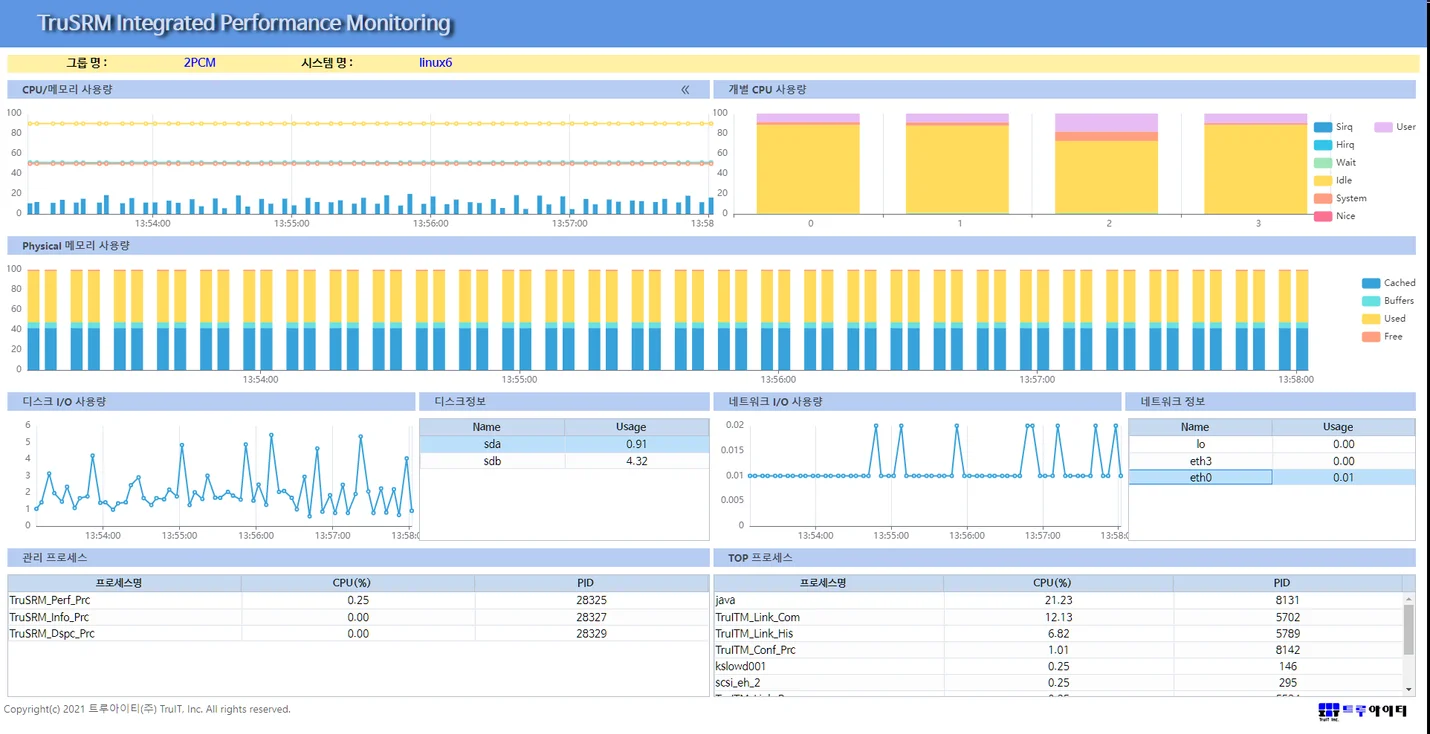Click the TruIT company logo
The height and width of the screenshot is (734, 1430).
coord(1362,711)
